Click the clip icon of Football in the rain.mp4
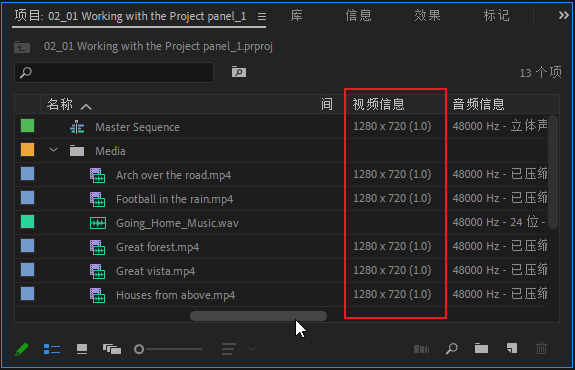 pyautogui.click(x=98, y=199)
